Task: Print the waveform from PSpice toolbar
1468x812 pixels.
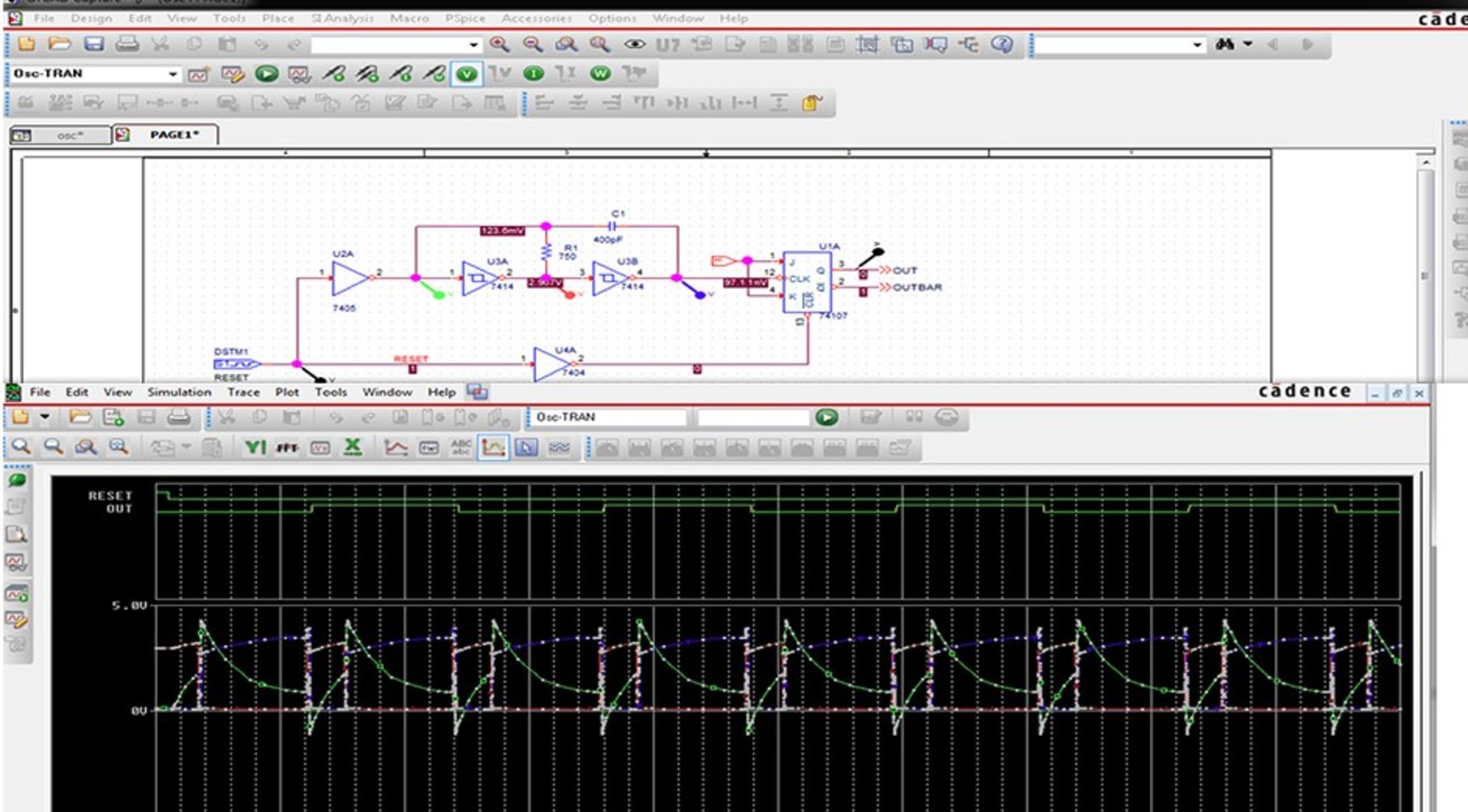Action: [x=179, y=417]
